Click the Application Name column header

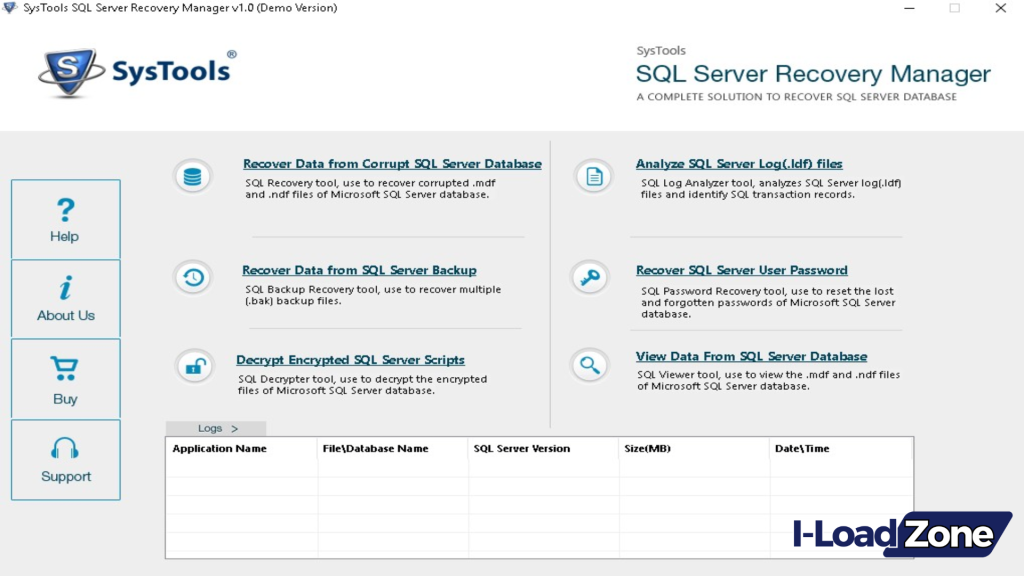click(219, 448)
